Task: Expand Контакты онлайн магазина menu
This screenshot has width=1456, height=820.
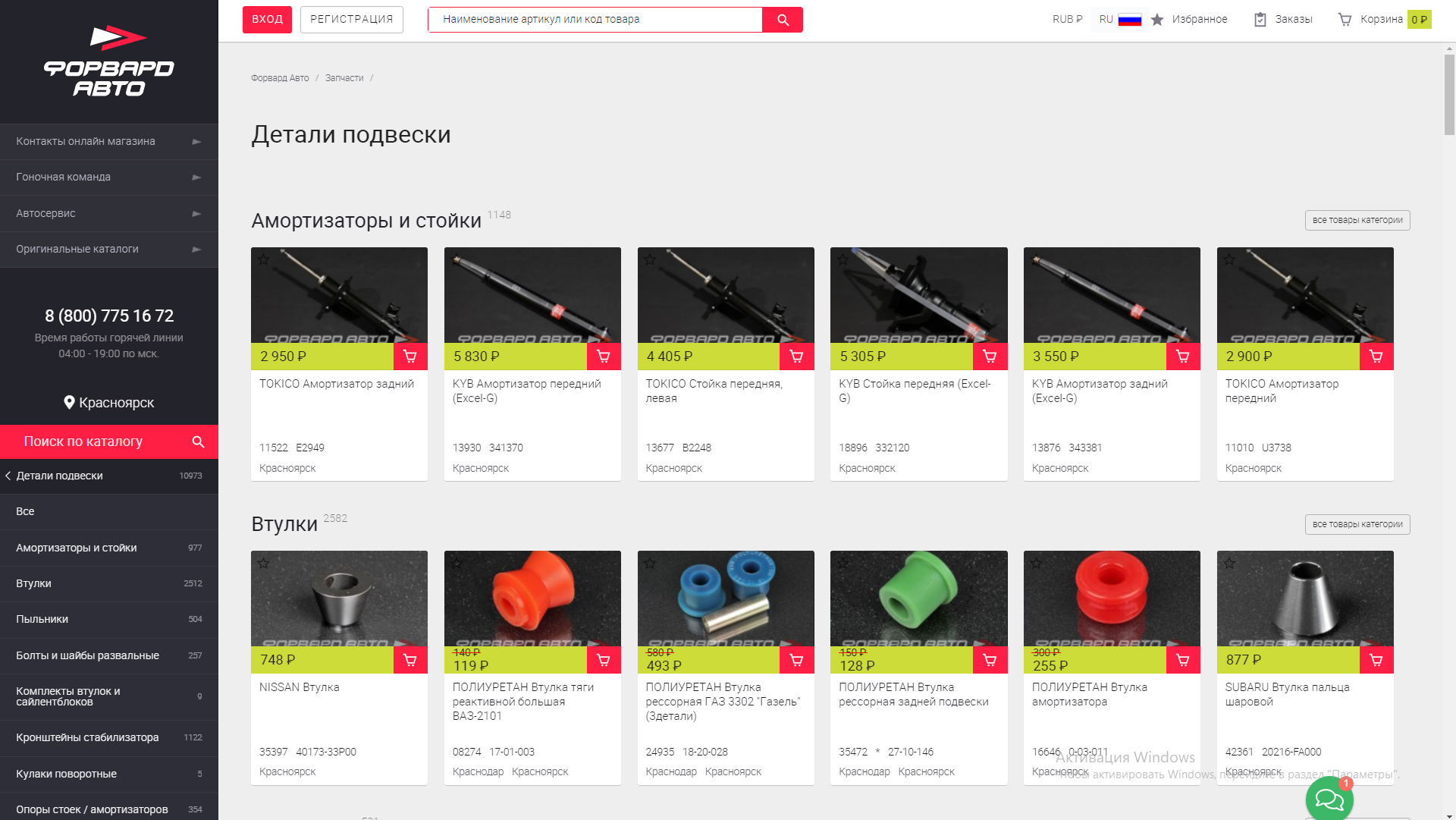Action: 109,142
